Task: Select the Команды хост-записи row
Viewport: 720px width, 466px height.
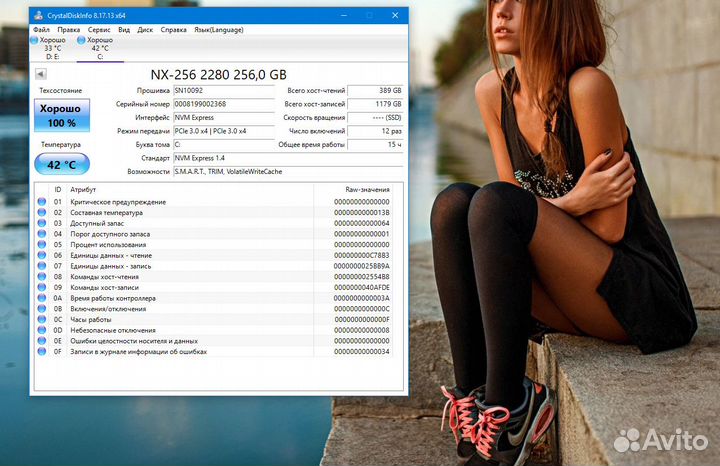Action: (x=214, y=287)
